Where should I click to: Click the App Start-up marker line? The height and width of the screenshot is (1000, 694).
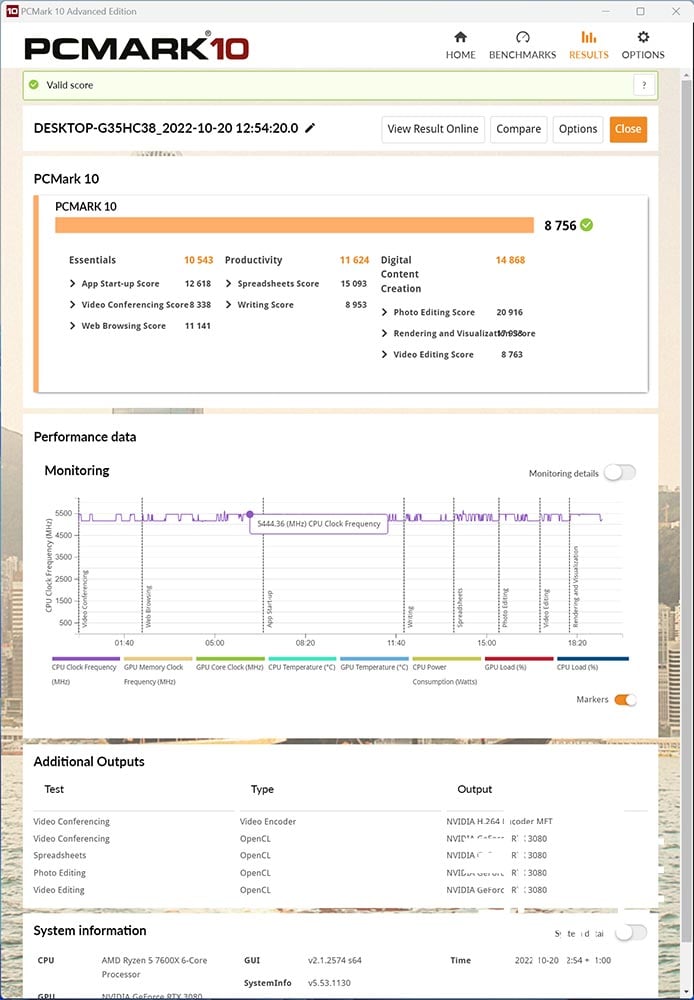(263, 565)
